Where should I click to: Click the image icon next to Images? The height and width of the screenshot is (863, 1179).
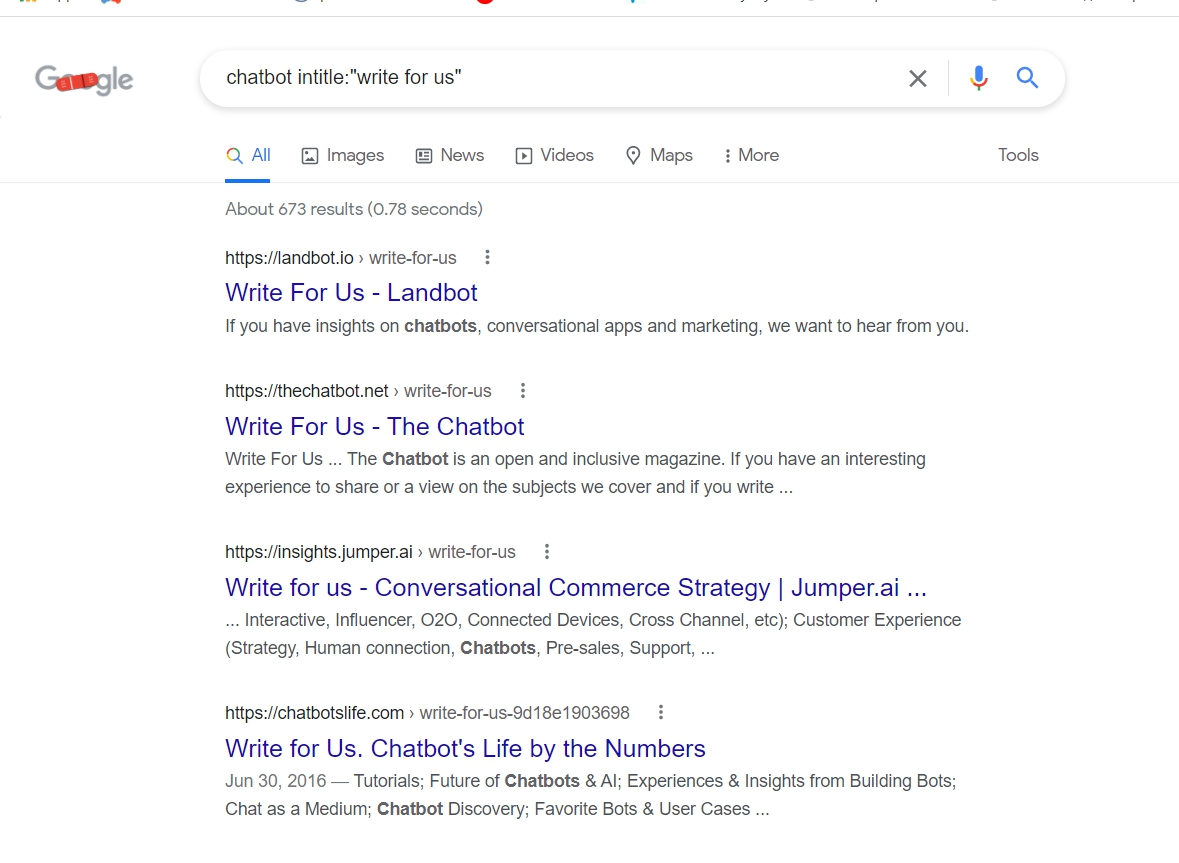pos(308,155)
